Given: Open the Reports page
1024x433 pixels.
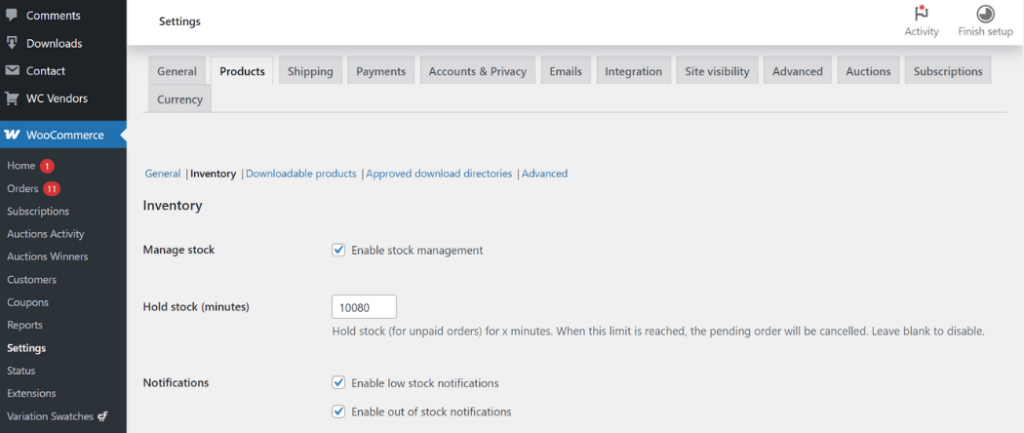Looking at the screenshot, I should click(25, 325).
